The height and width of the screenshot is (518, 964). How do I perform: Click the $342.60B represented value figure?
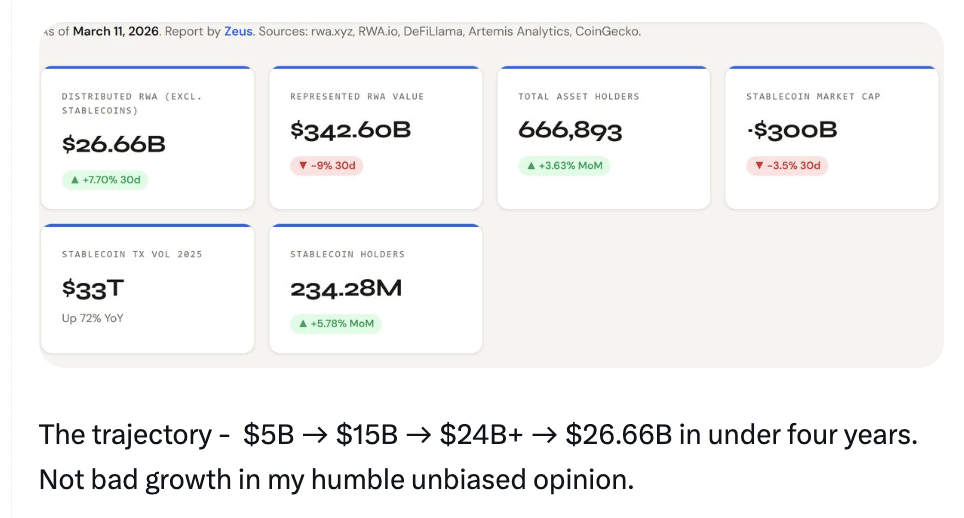pos(350,130)
